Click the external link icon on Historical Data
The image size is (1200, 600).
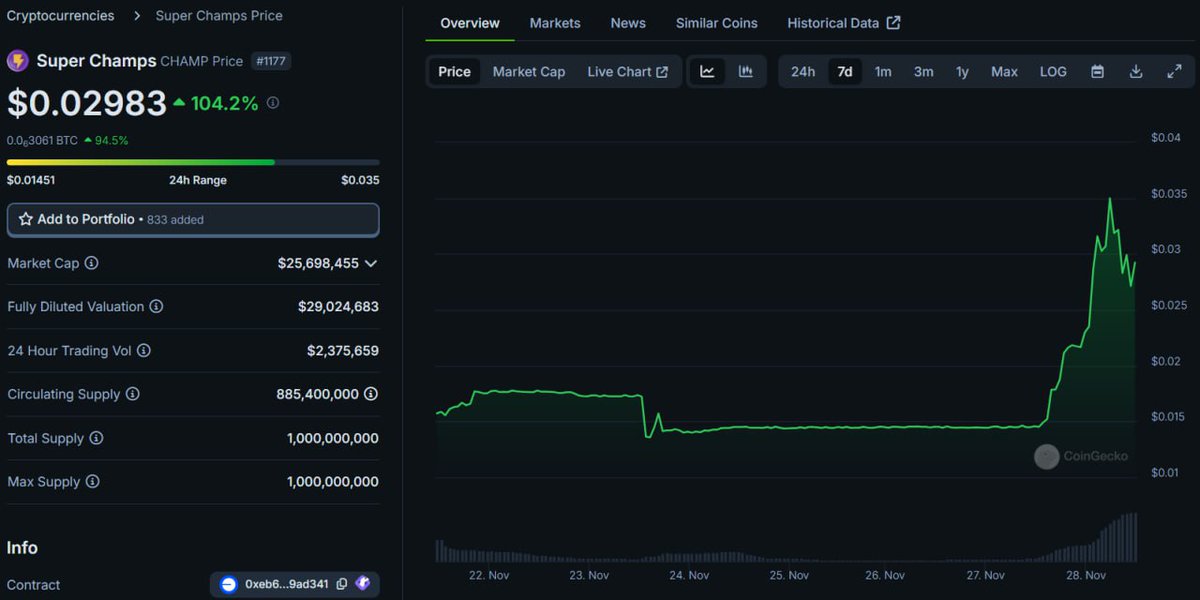click(x=893, y=23)
